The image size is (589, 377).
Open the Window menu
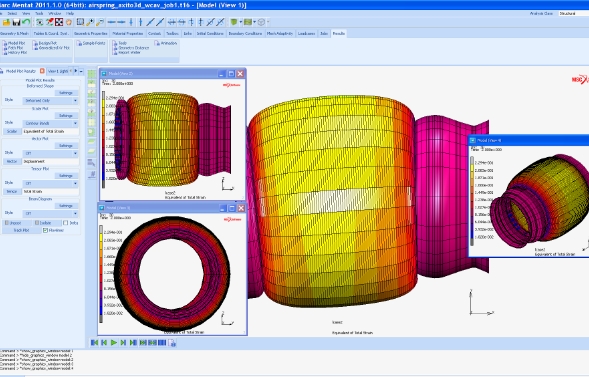tap(55, 14)
